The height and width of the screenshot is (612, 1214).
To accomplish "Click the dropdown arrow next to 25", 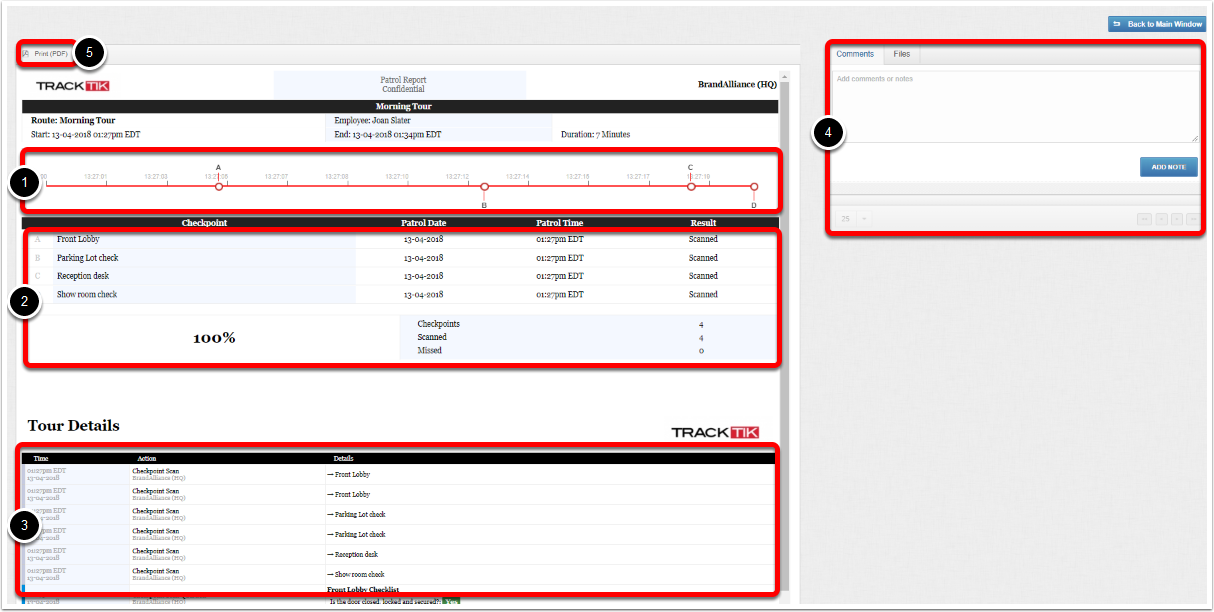I will [x=864, y=218].
